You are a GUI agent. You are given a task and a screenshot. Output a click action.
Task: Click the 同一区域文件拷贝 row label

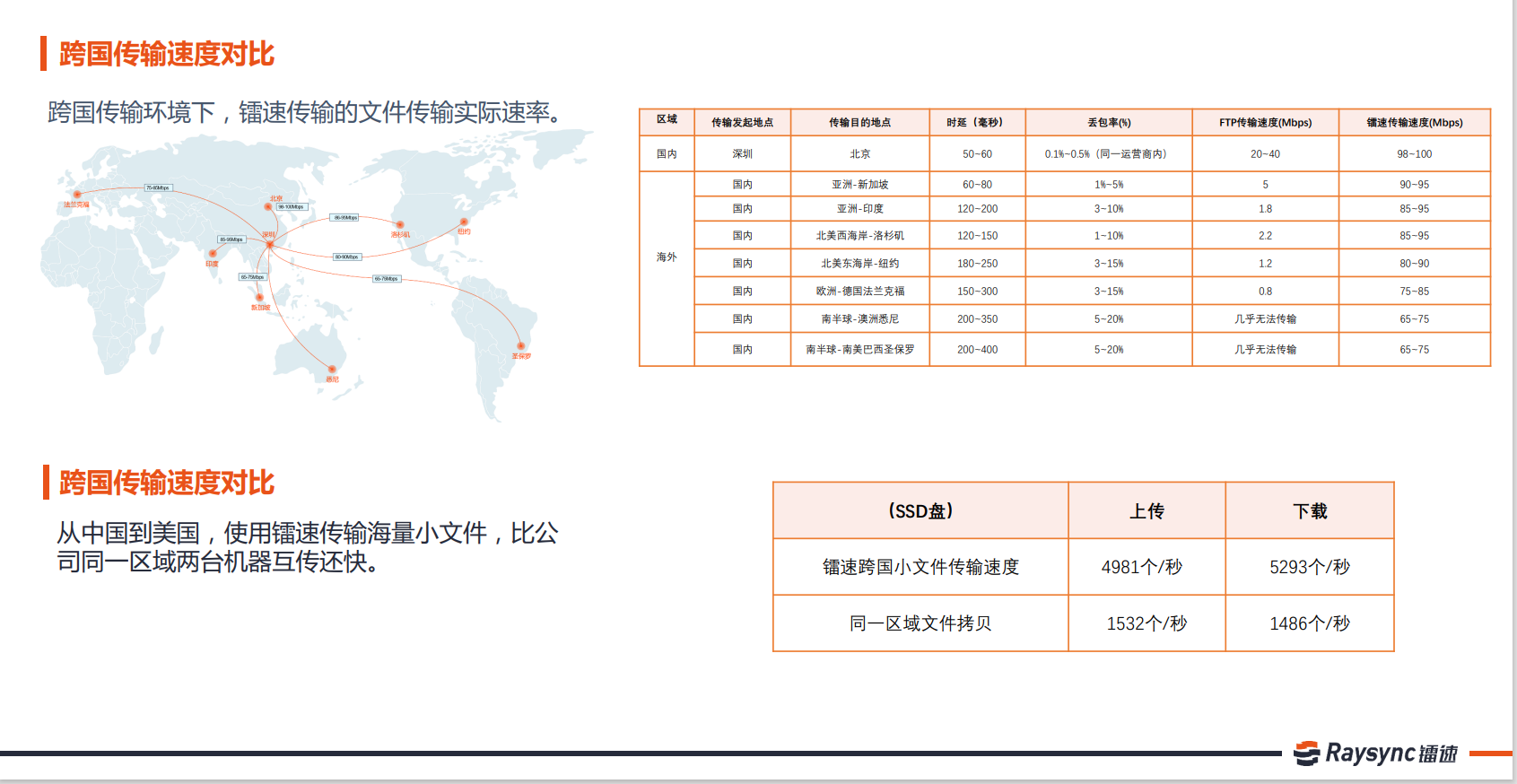(x=920, y=623)
